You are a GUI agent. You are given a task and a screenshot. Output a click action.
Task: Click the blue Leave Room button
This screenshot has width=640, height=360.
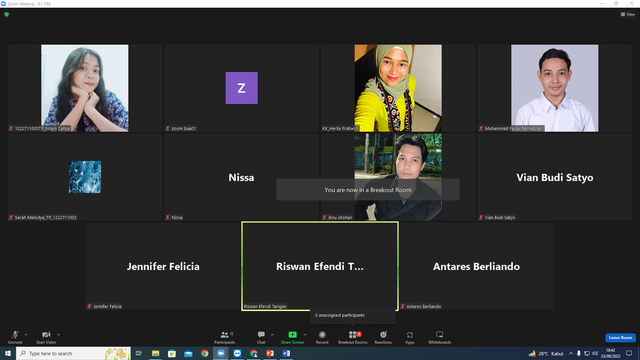[x=620, y=338]
